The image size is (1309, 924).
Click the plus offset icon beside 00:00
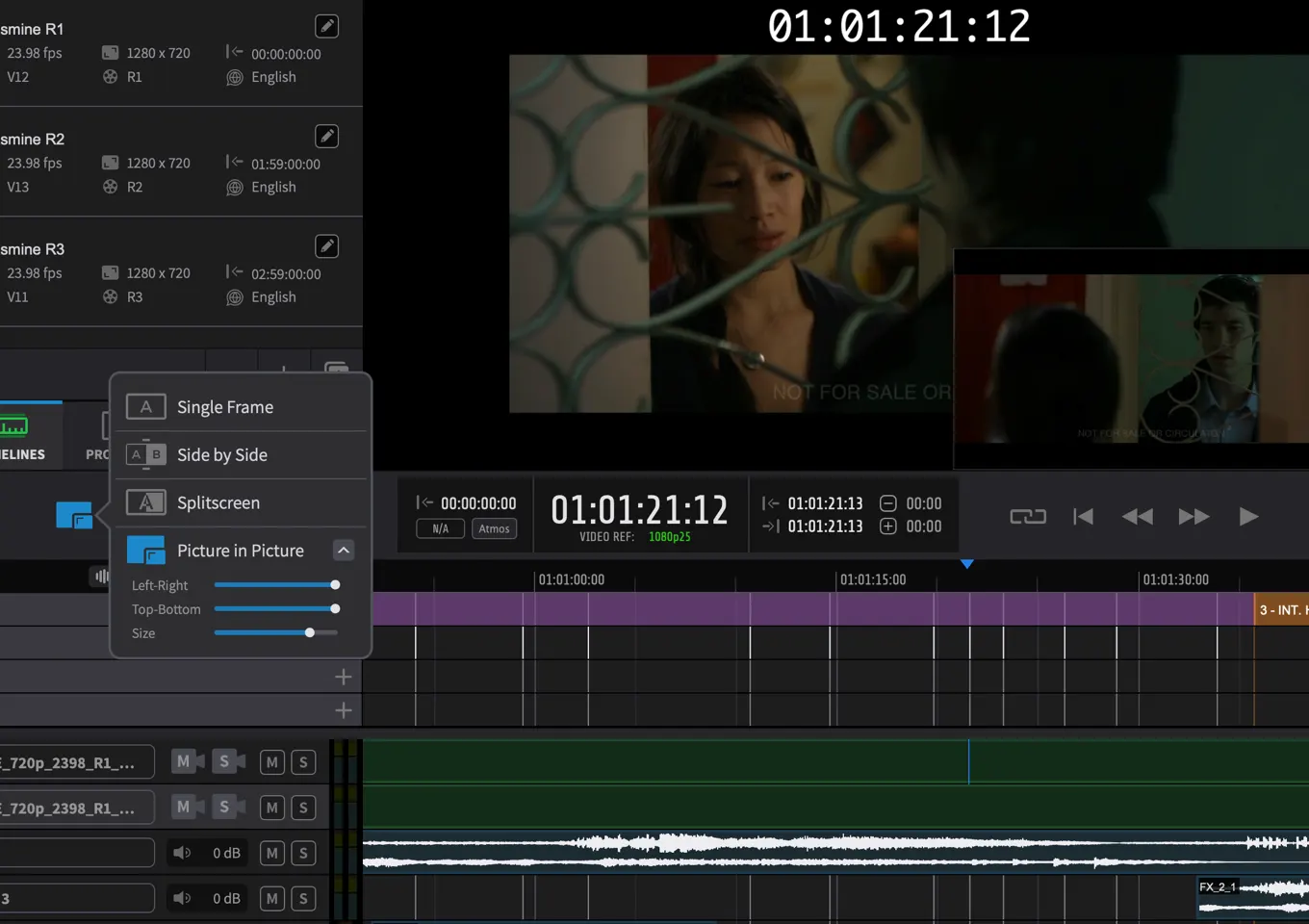pos(888,526)
